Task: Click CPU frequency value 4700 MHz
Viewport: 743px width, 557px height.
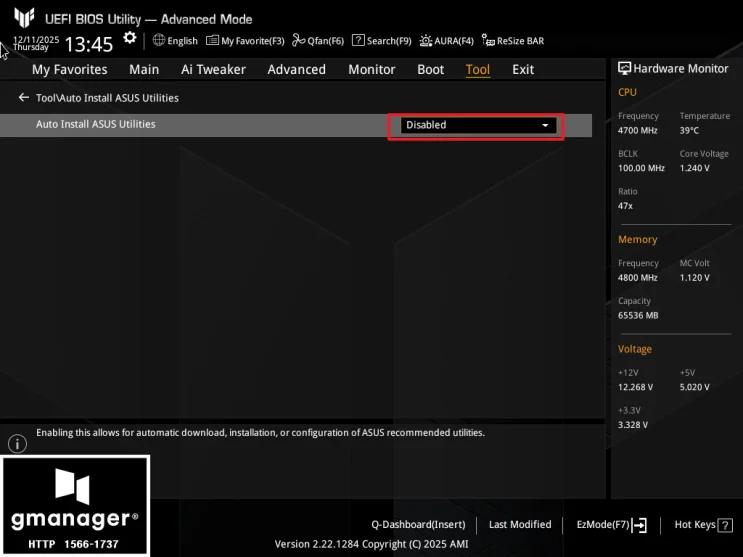Action: click(x=637, y=130)
